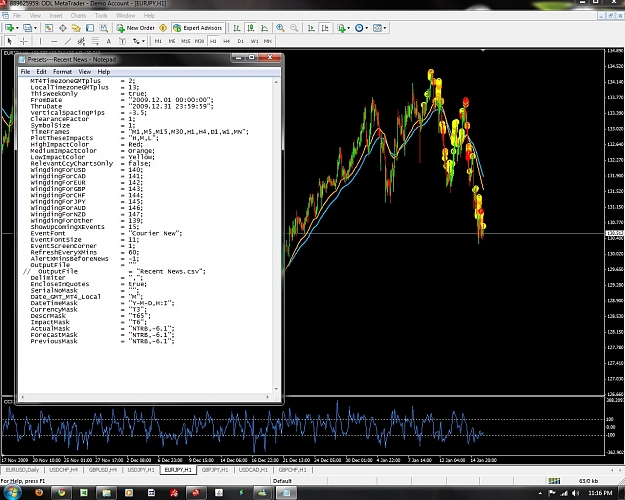625x500 pixels.
Task: Switch to the USDCHF,H4 chart tab
Action: (64, 470)
